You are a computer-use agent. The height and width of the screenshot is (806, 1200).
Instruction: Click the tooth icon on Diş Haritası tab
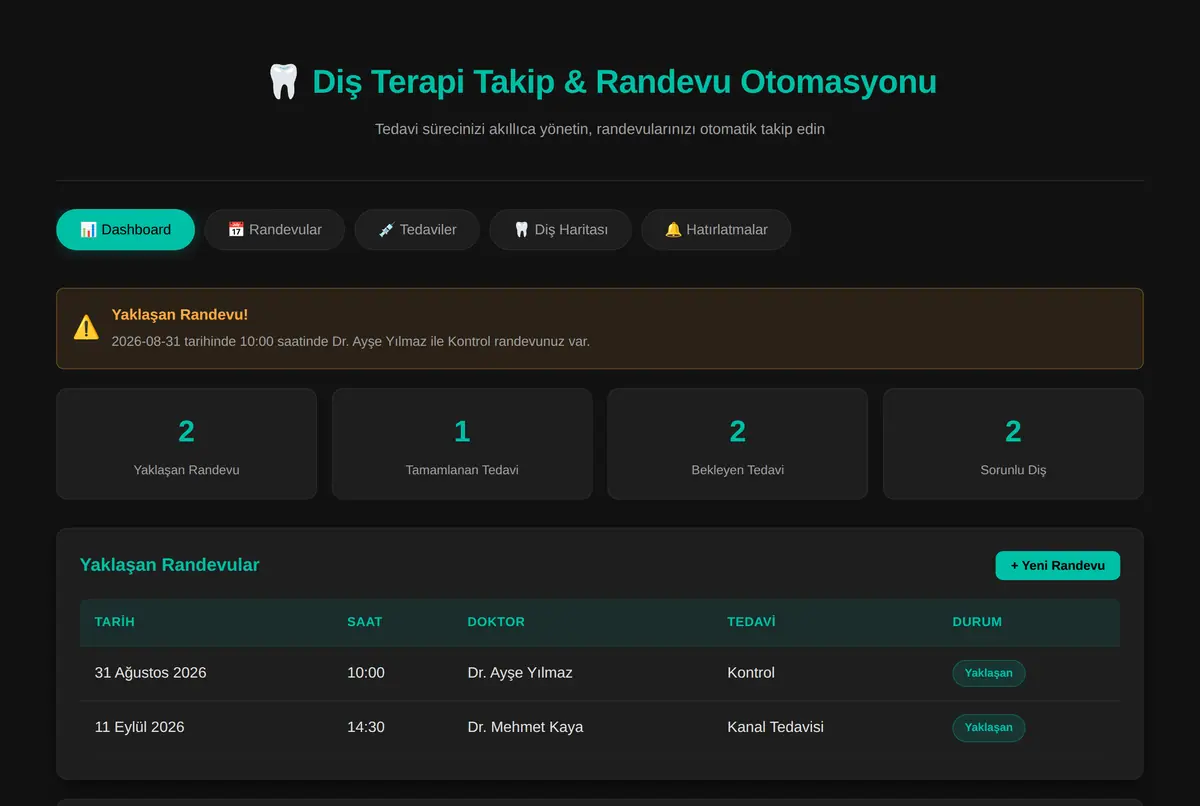(521, 229)
